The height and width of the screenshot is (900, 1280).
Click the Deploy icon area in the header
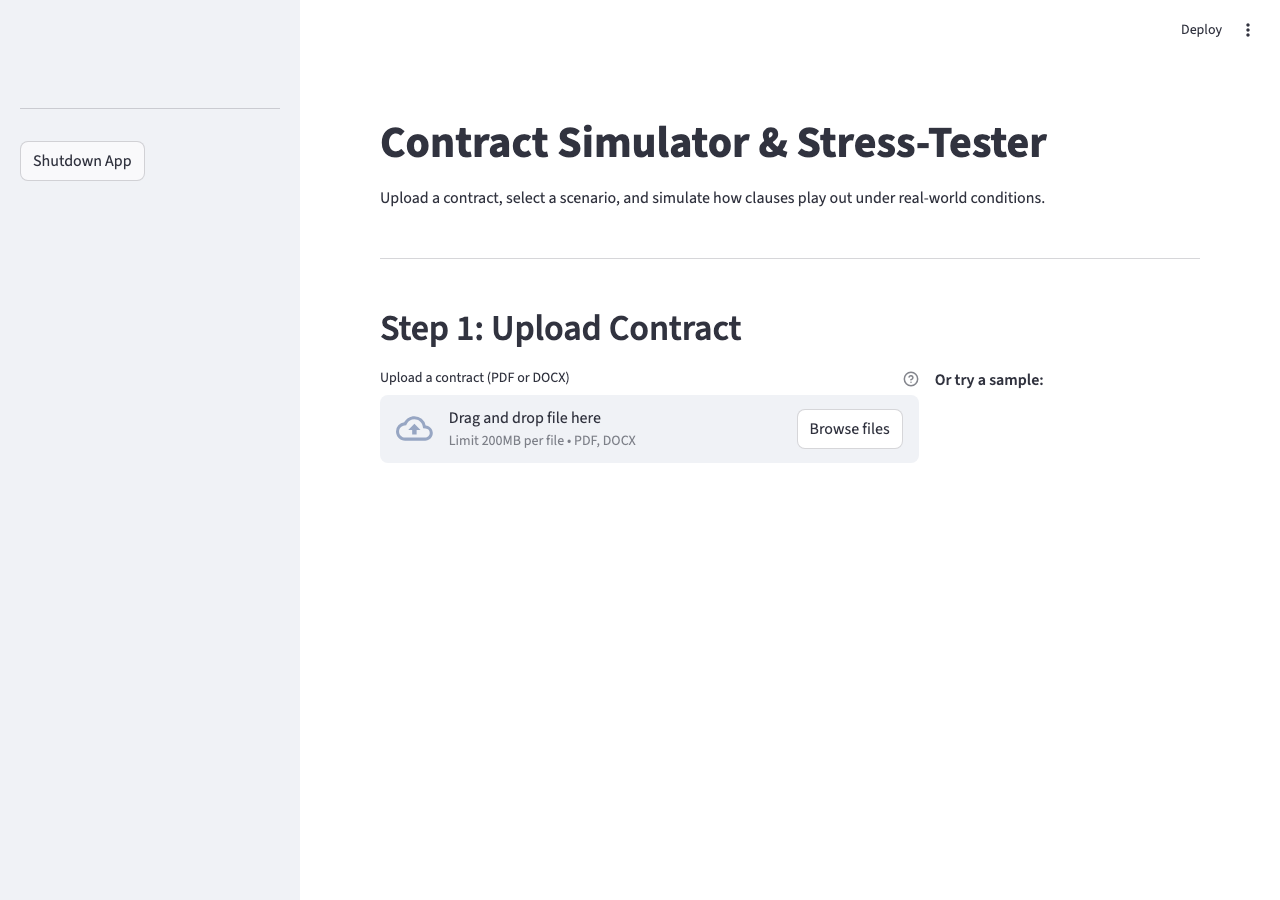1201,30
